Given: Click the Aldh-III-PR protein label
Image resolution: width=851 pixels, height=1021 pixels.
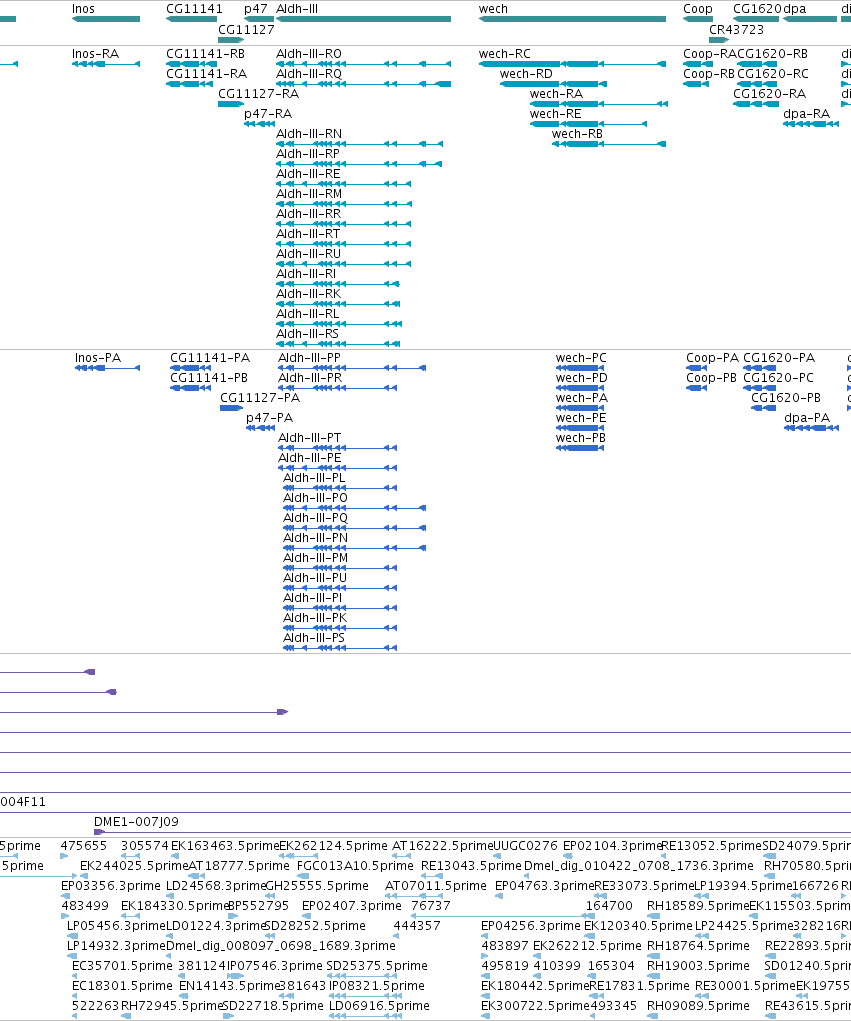Looking at the screenshot, I should (310, 378).
